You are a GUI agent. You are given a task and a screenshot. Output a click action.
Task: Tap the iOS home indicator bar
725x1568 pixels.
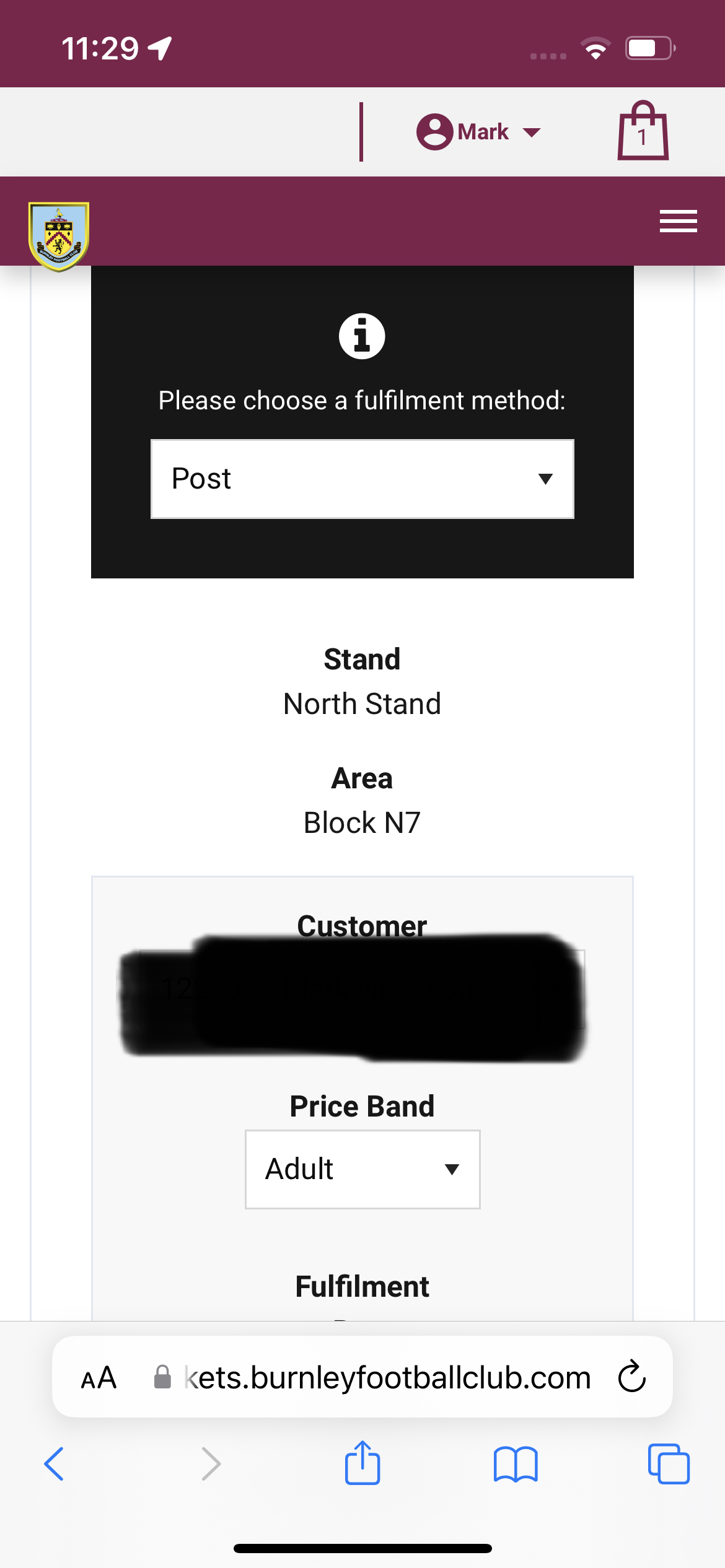click(x=362, y=1548)
